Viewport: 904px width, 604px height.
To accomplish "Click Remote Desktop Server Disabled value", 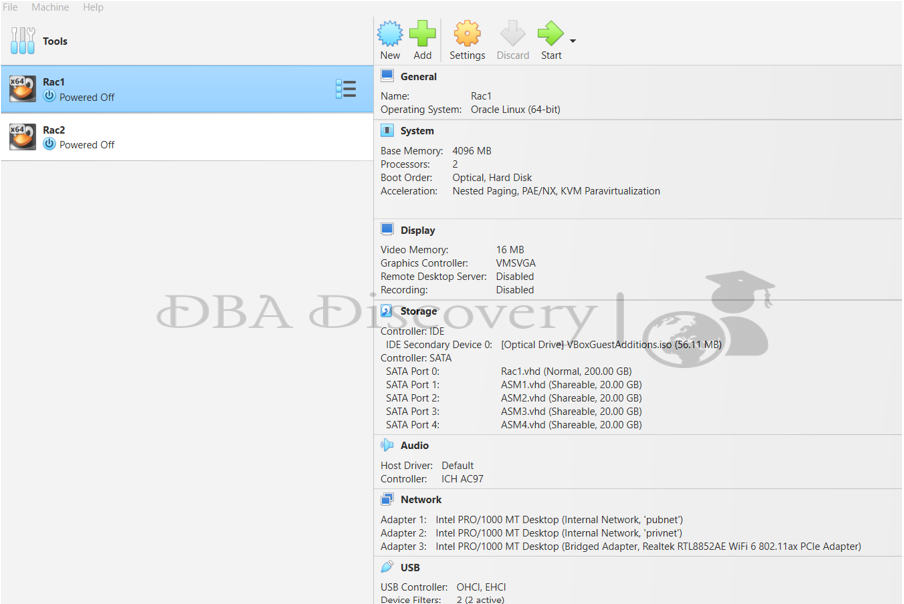I will coord(515,277).
